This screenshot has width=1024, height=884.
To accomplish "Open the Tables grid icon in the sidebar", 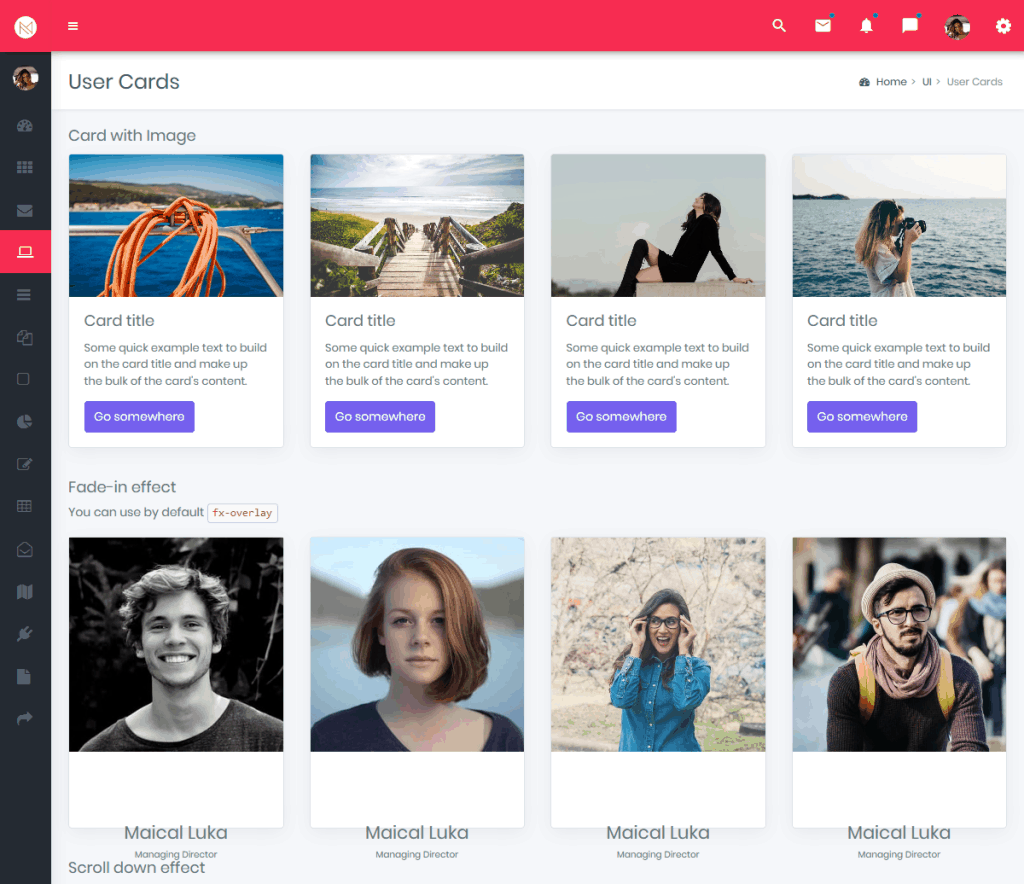I will pos(24,506).
